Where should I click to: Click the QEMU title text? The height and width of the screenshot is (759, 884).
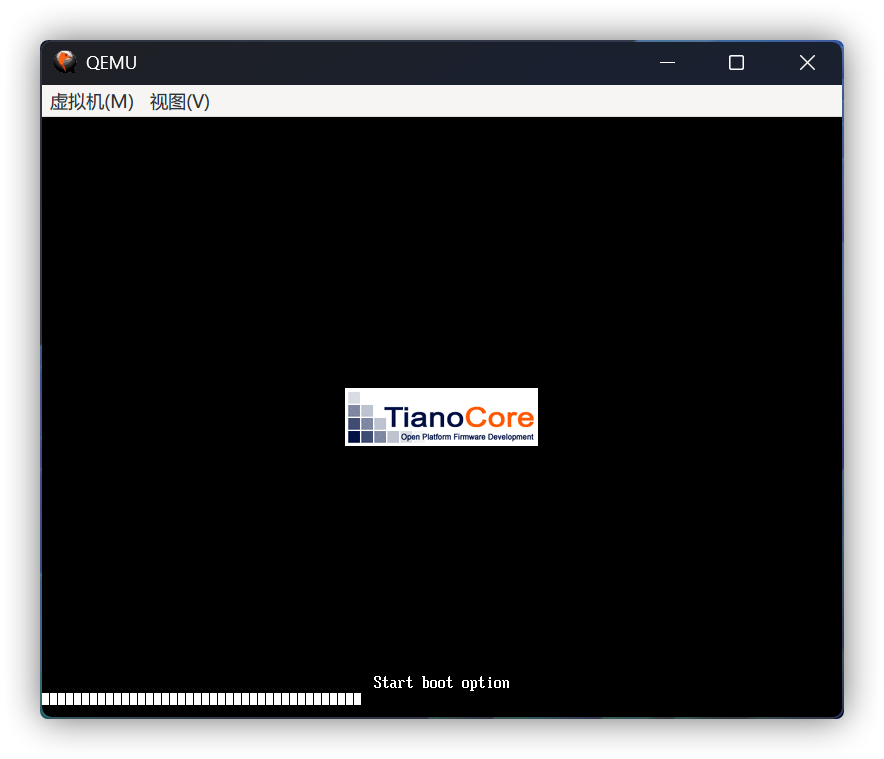click(111, 63)
